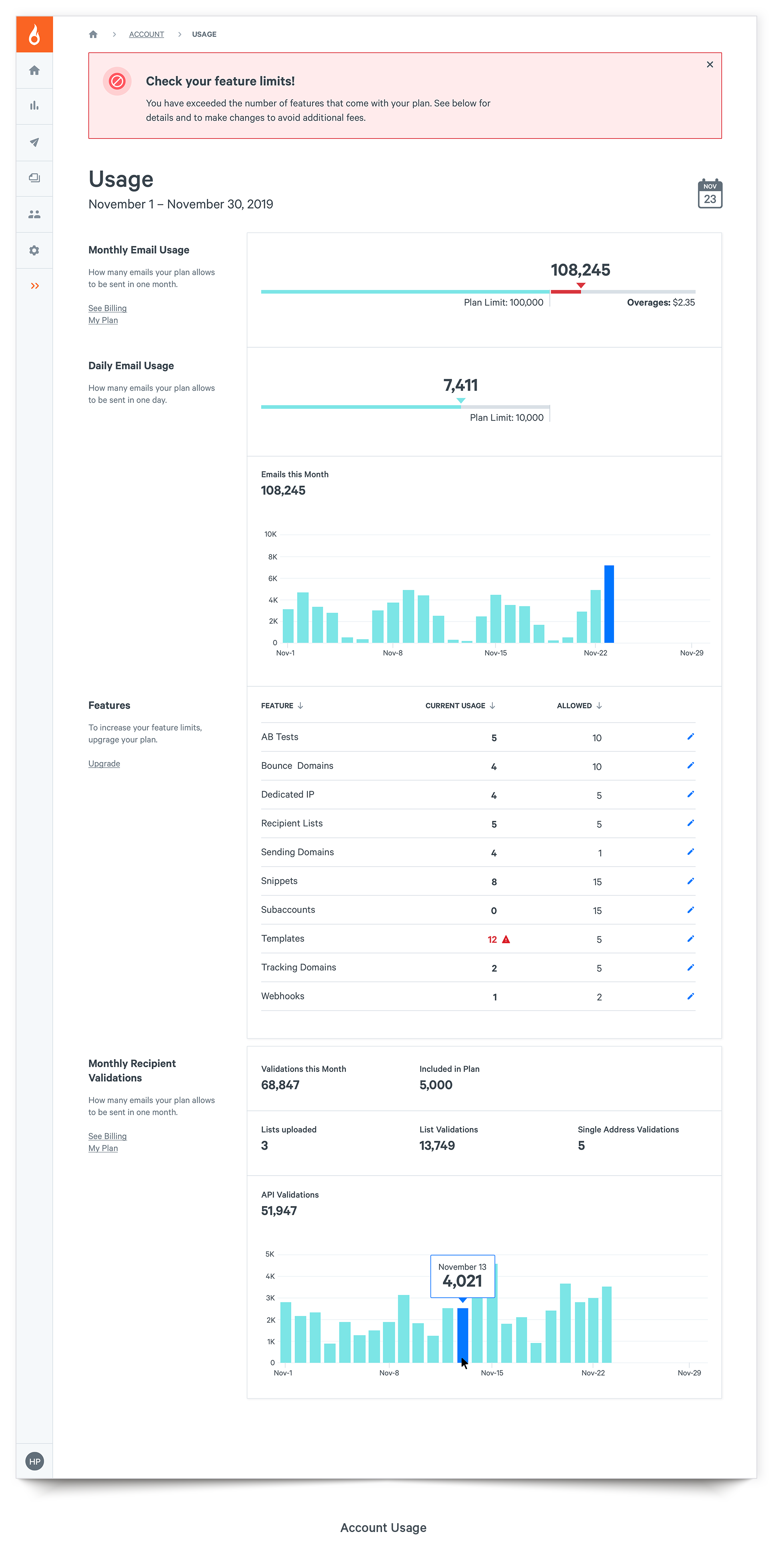
Task: Click See Billing under Monthly Email Usage
Action: click(107, 308)
